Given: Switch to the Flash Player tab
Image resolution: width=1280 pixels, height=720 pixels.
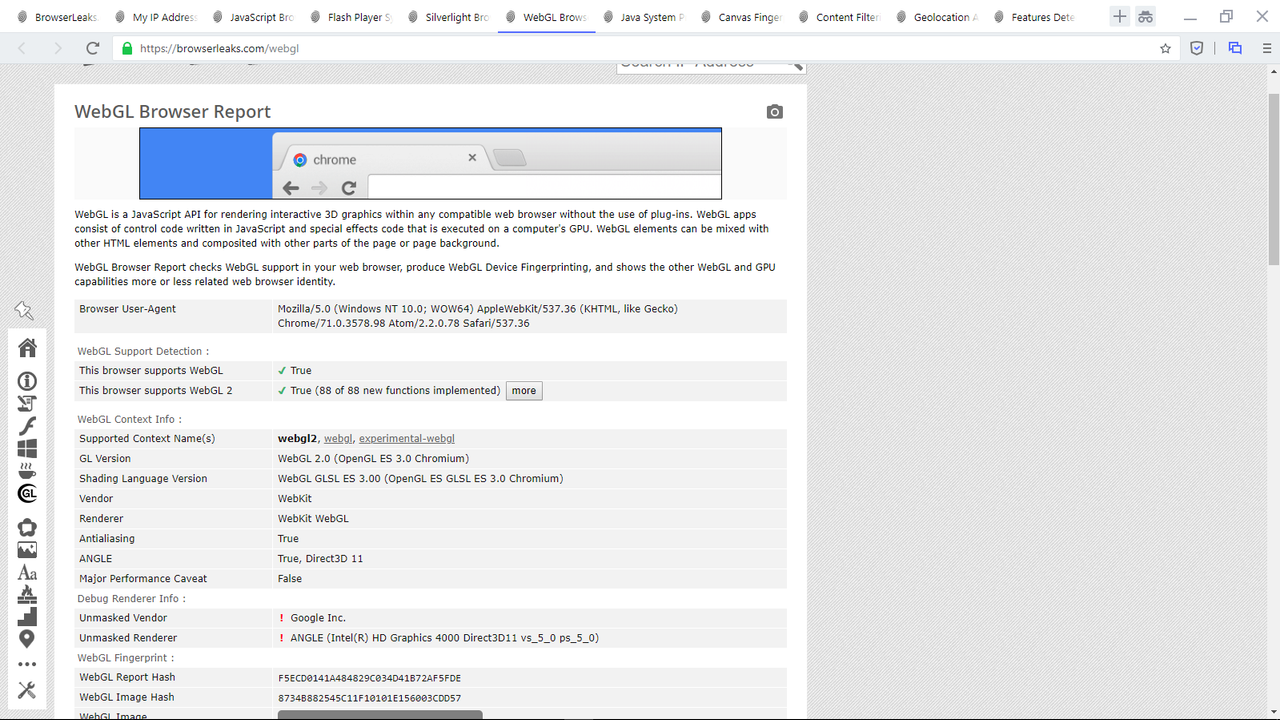Looking at the screenshot, I should [x=351, y=17].
